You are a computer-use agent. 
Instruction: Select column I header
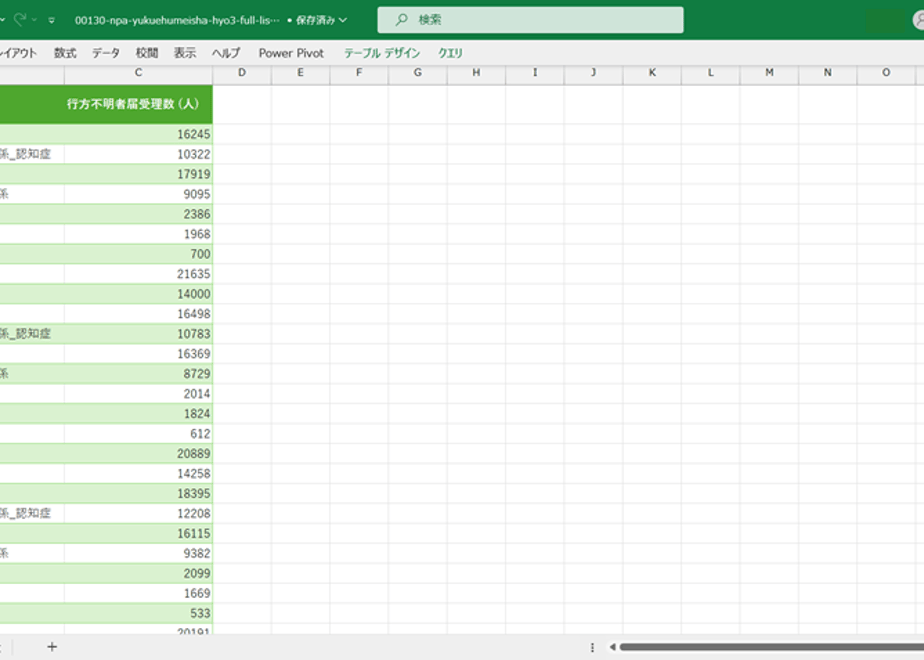click(x=535, y=72)
